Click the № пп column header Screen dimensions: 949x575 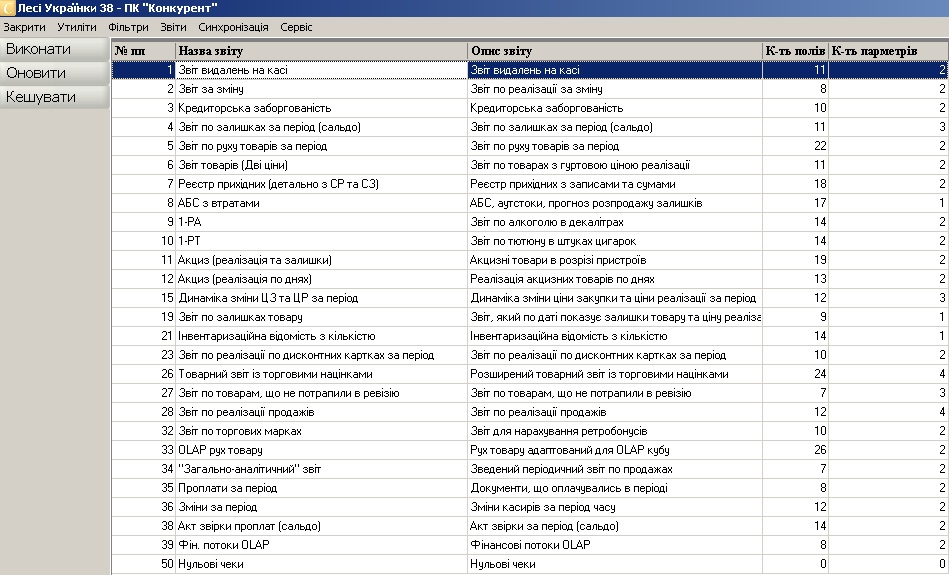[142, 51]
